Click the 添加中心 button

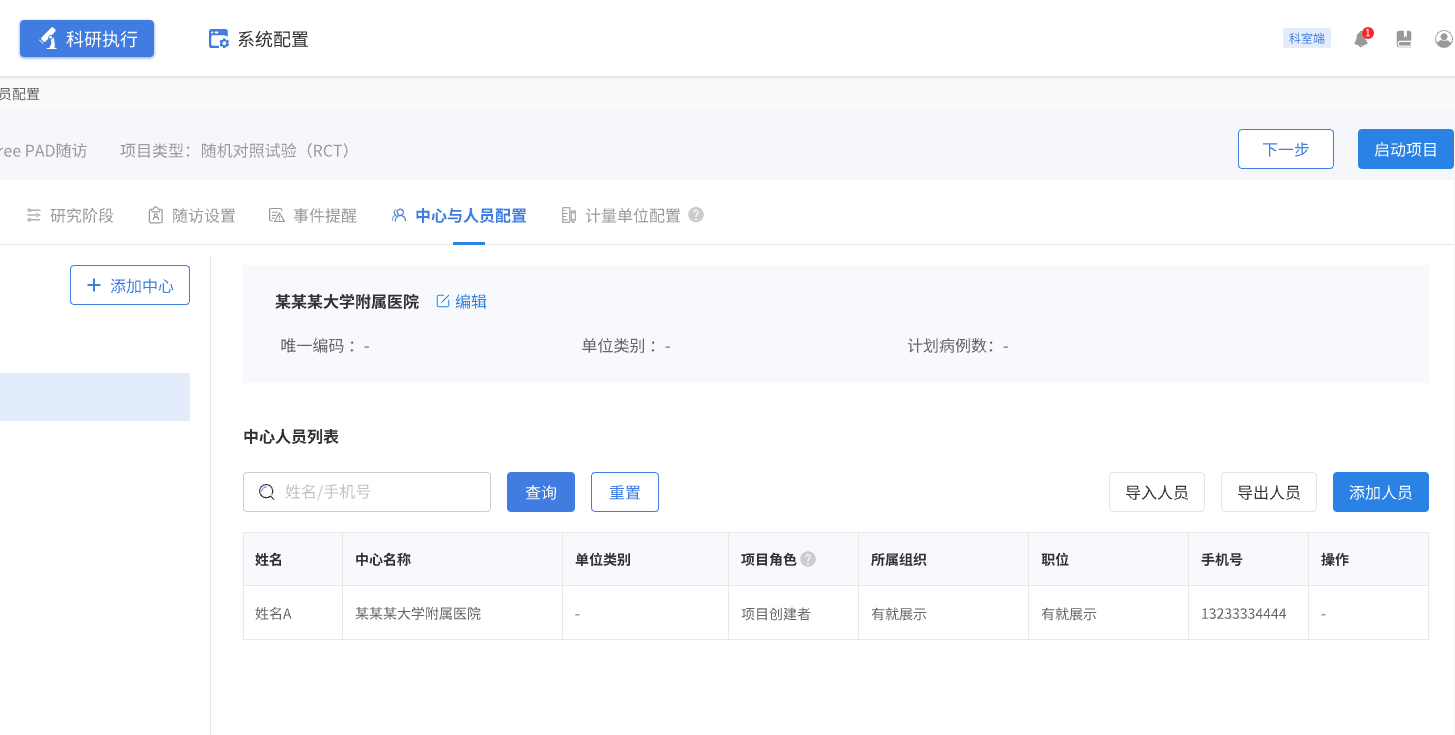[130, 285]
